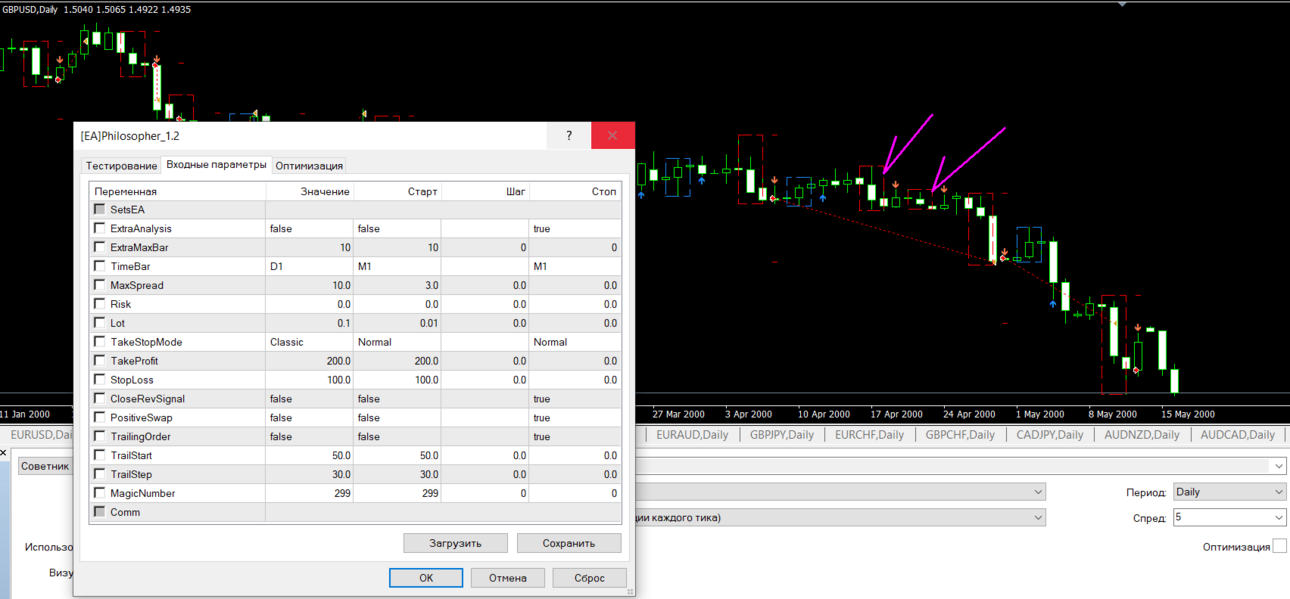Open the Оптимизация tab in the dialog
The width and height of the screenshot is (1290, 599).
309,166
